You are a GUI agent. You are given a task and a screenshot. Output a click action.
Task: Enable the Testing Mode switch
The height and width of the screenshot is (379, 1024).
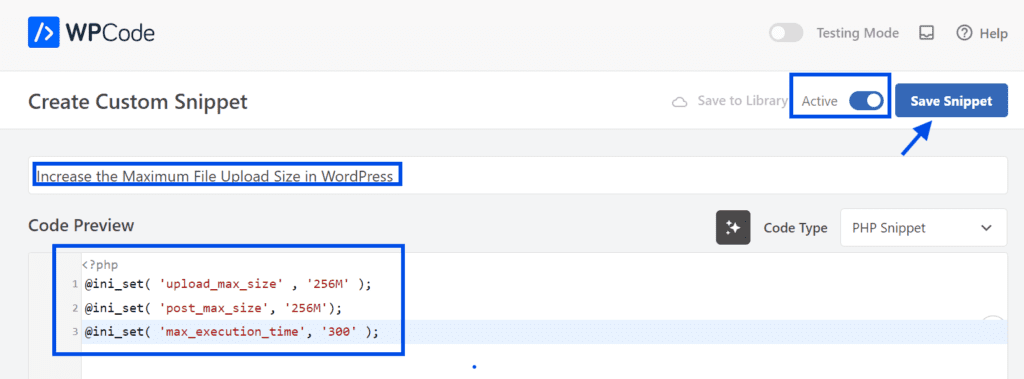click(786, 33)
